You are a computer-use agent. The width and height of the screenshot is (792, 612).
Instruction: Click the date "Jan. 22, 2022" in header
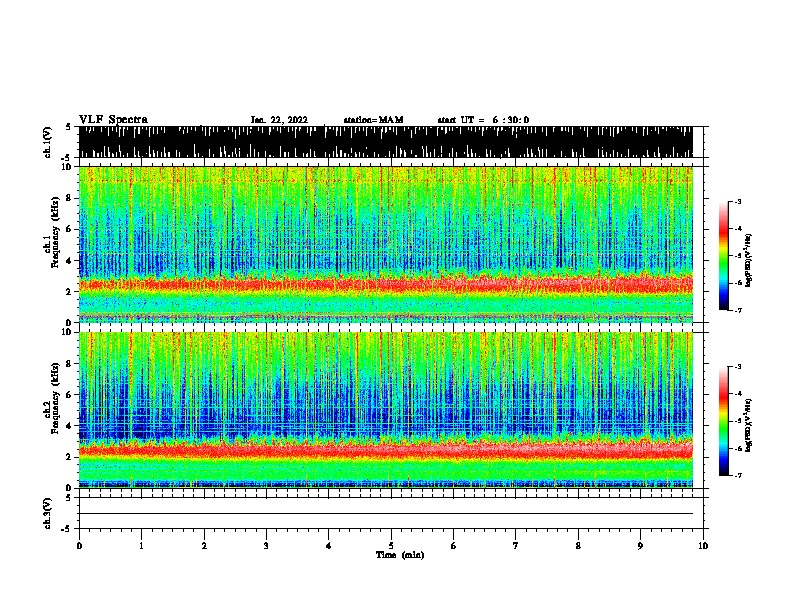279,120
